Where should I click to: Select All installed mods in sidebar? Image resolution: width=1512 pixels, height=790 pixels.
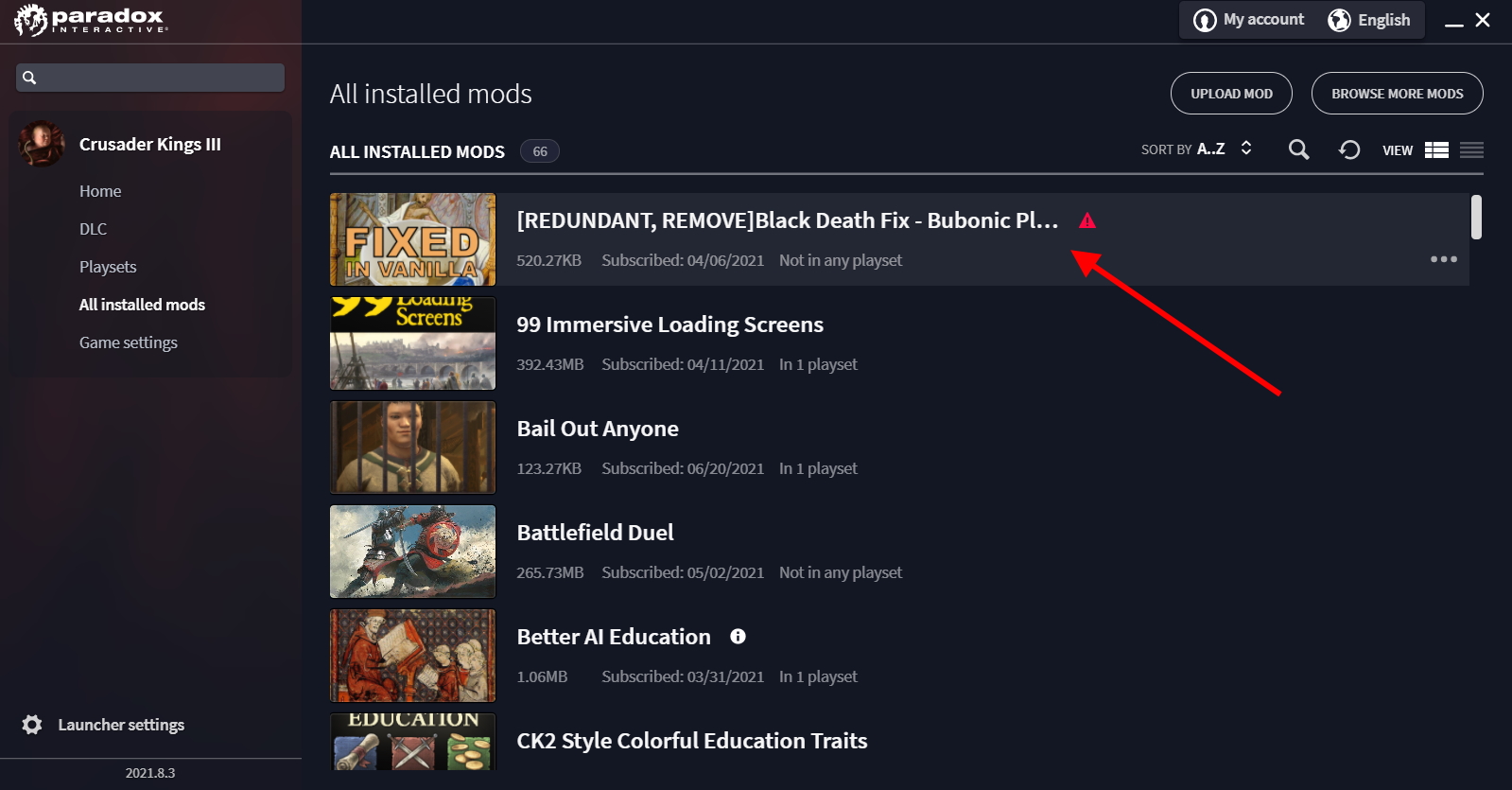coord(142,305)
